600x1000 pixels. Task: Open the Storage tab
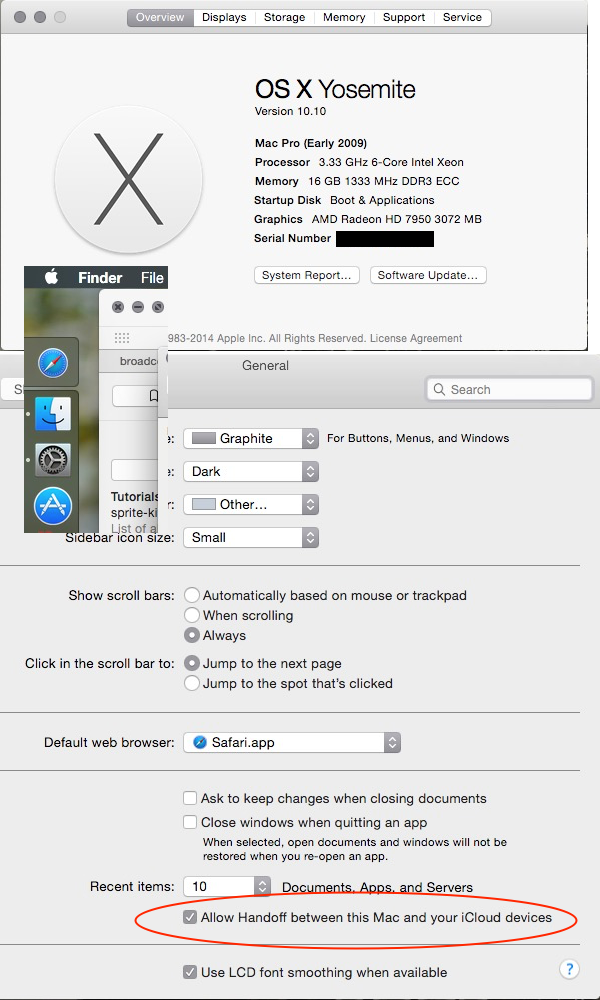click(x=284, y=17)
